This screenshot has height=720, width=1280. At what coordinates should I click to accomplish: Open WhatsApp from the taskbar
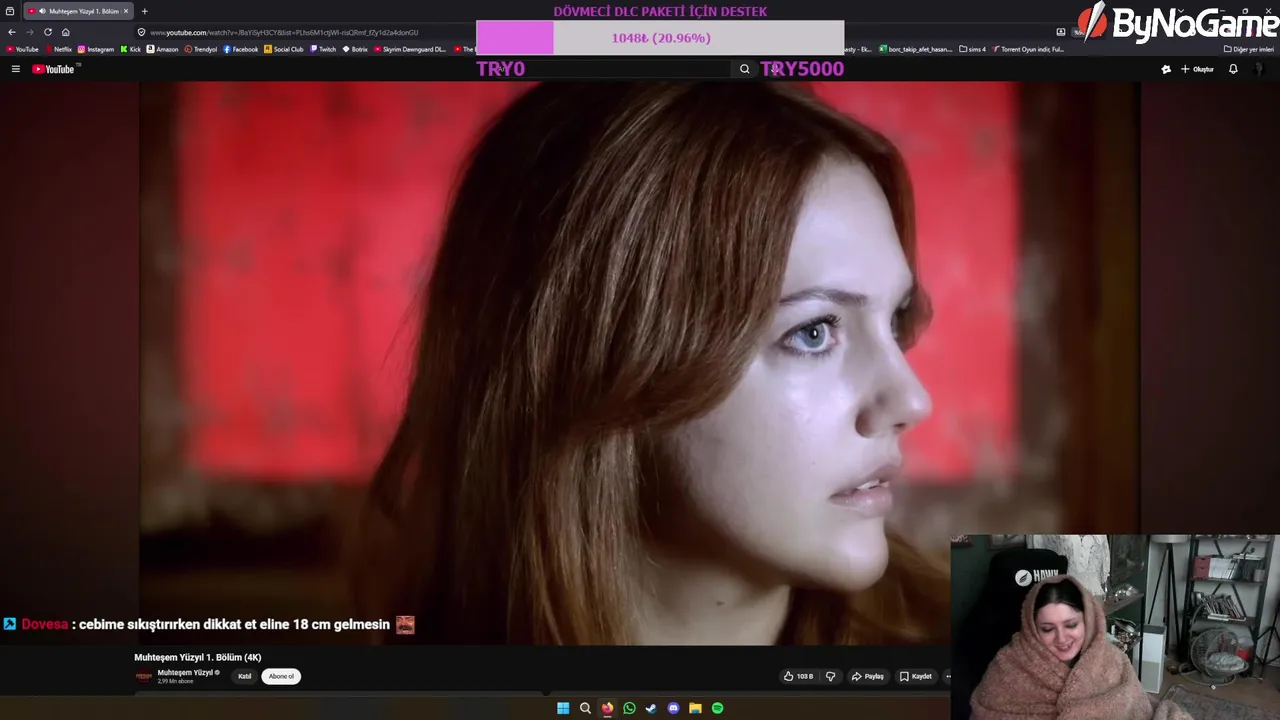[x=629, y=708]
